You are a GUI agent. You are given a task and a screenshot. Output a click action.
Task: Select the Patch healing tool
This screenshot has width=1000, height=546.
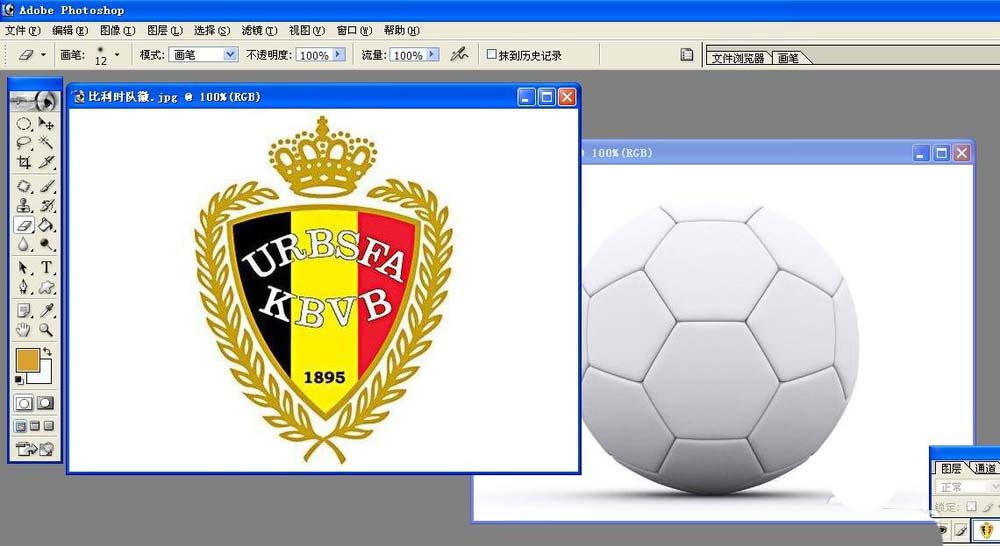24,186
